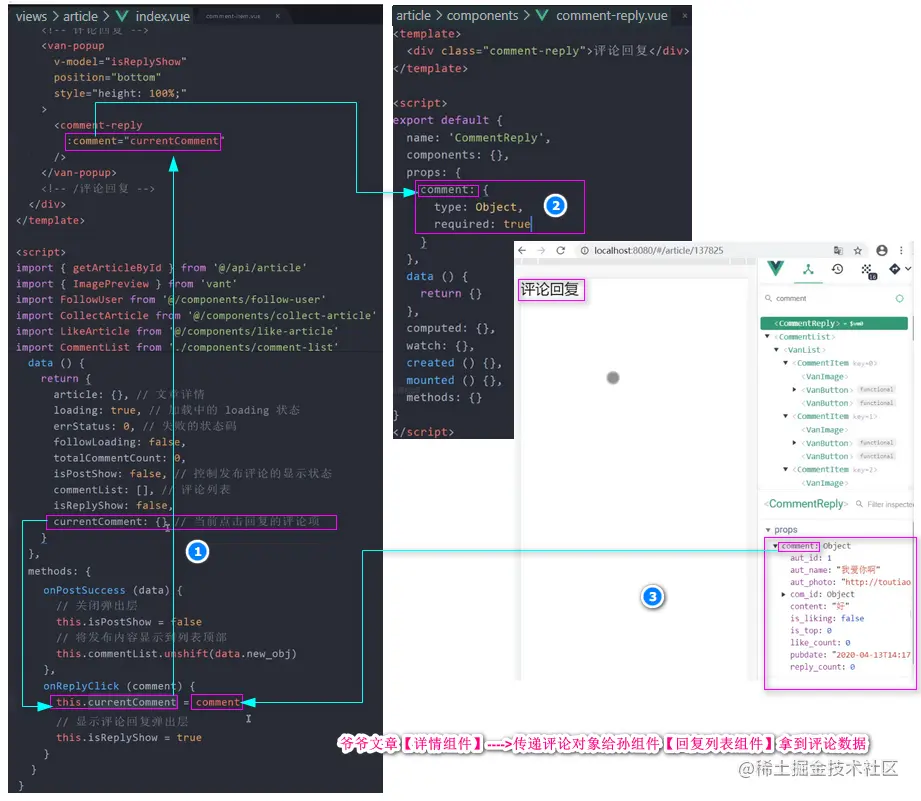921x801 pixels.
Task: Switch to the comment-item.vue editor tab
Action: (233, 16)
